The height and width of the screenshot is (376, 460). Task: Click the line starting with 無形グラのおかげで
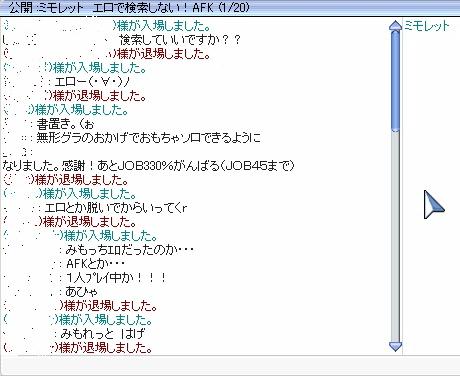(149, 138)
